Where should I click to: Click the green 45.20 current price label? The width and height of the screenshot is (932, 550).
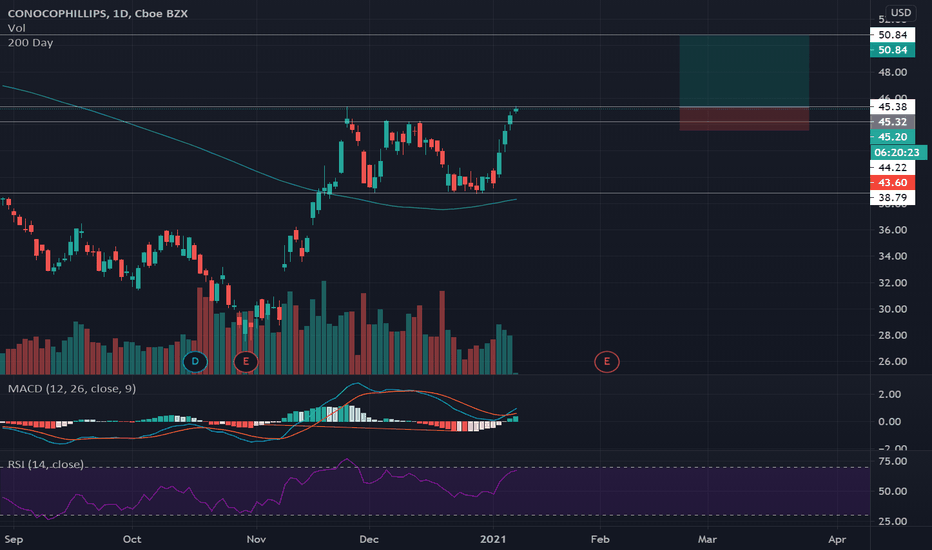(892, 137)
